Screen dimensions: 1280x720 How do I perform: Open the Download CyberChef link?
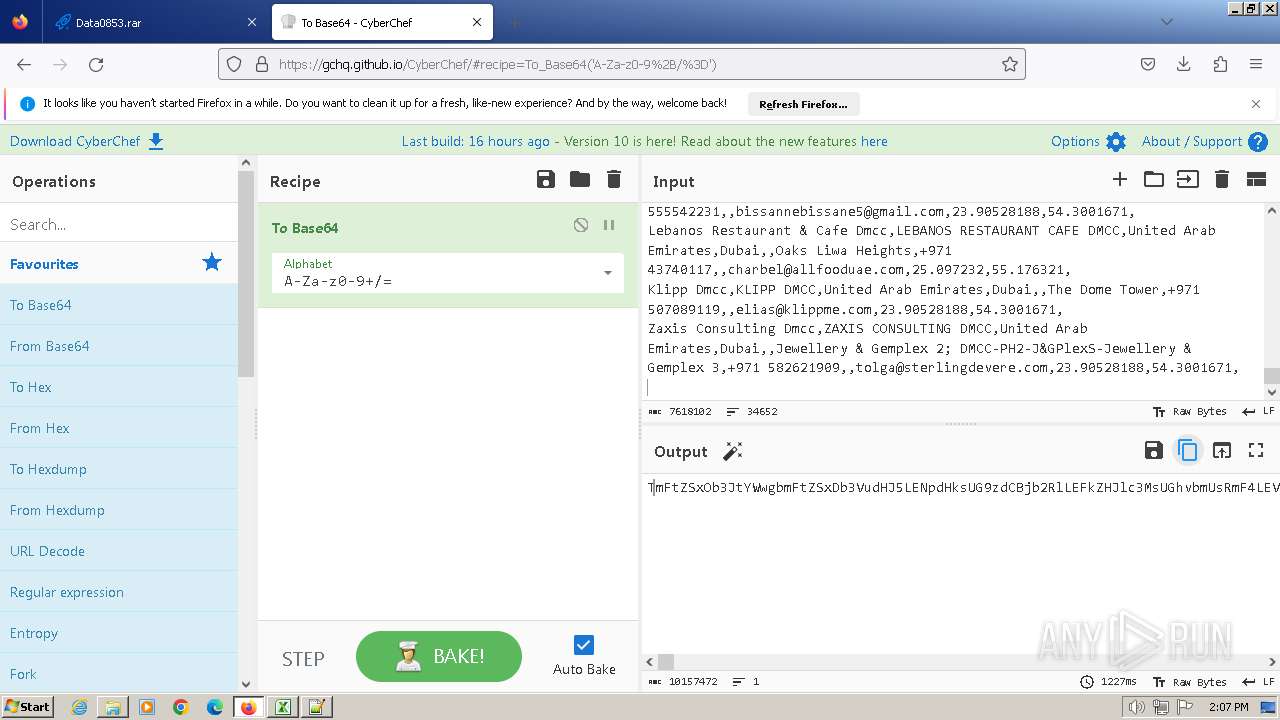75,141
